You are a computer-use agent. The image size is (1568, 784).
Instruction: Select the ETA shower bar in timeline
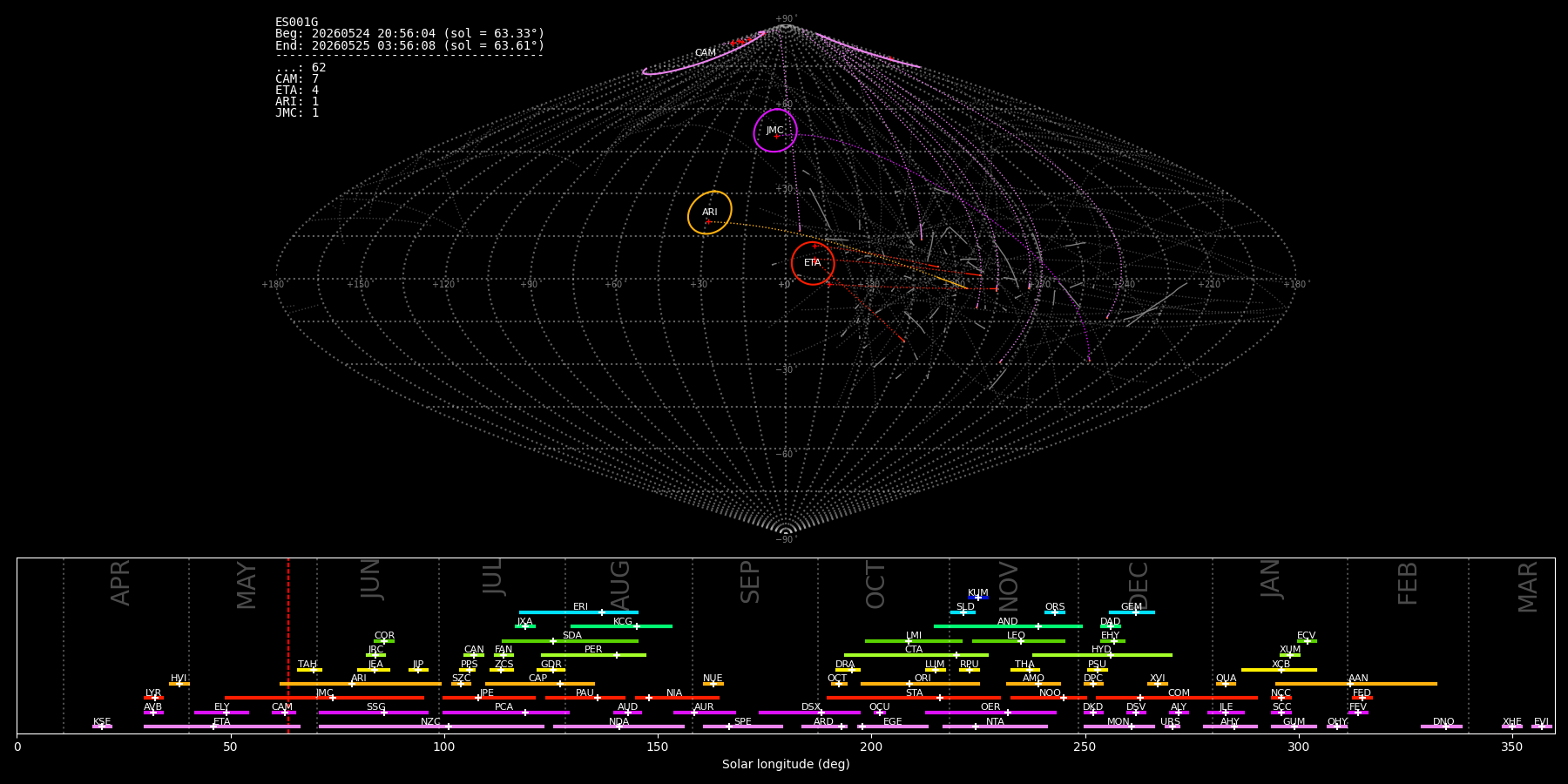click(x=222, y=726)
